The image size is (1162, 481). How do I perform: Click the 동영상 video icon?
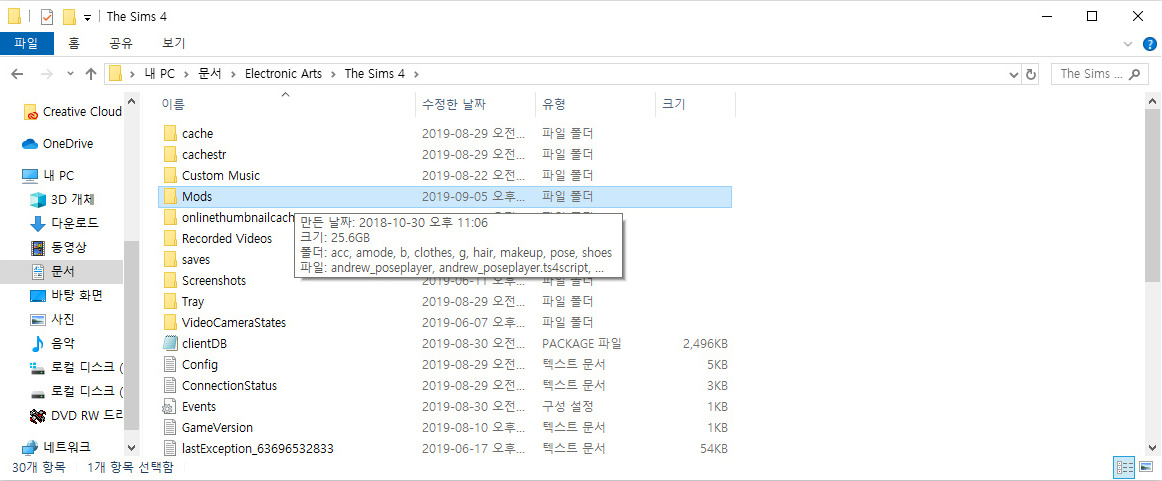point(38,247)
